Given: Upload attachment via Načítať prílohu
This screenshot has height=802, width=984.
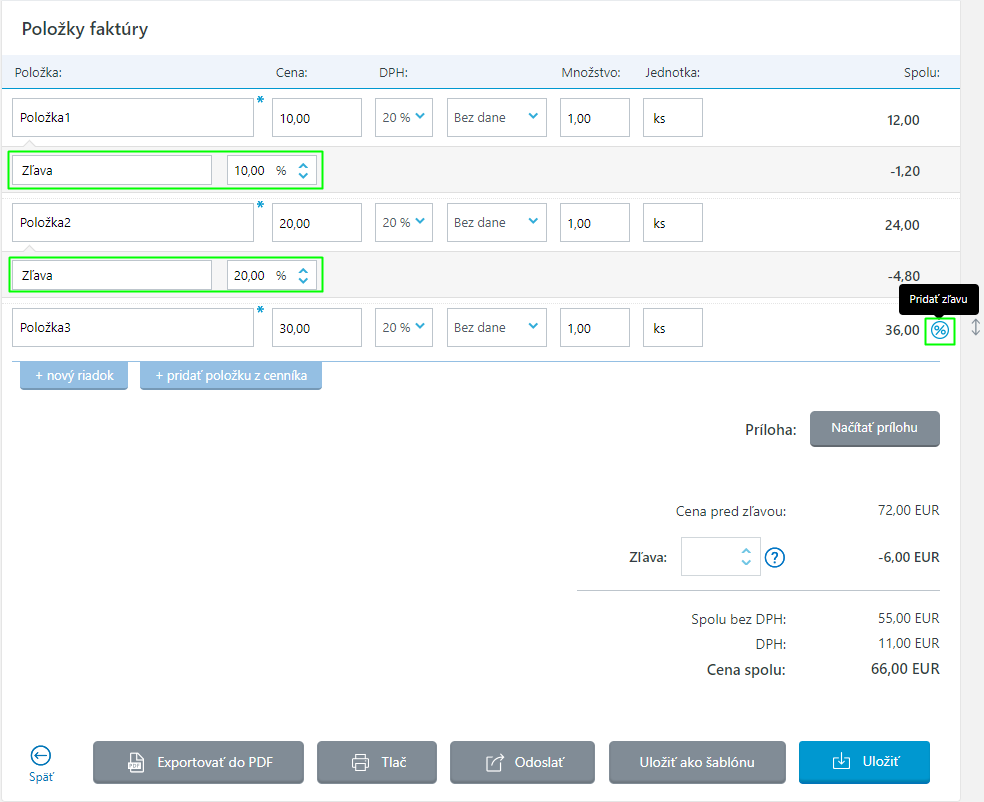Looking at the screenshot, I should 874,428.
